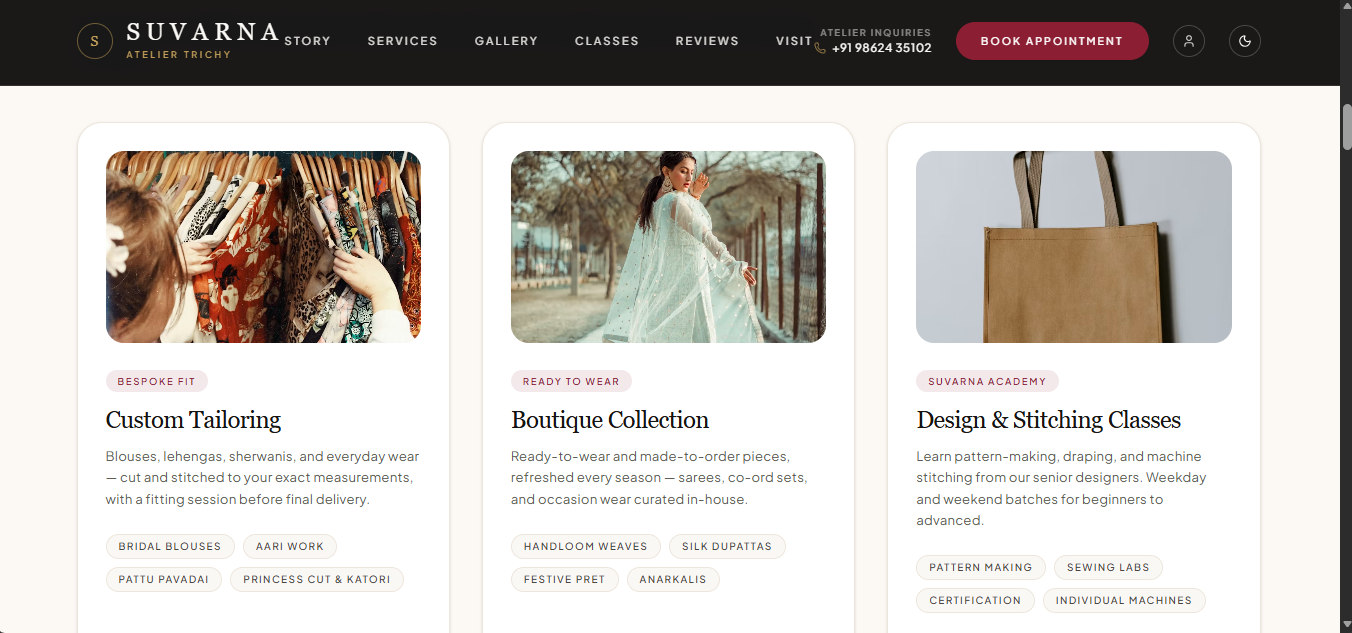Open Gallery nav link
The height and width of the screenshot is (633, 1352).
pyautogui.click(x=506, y=41)
